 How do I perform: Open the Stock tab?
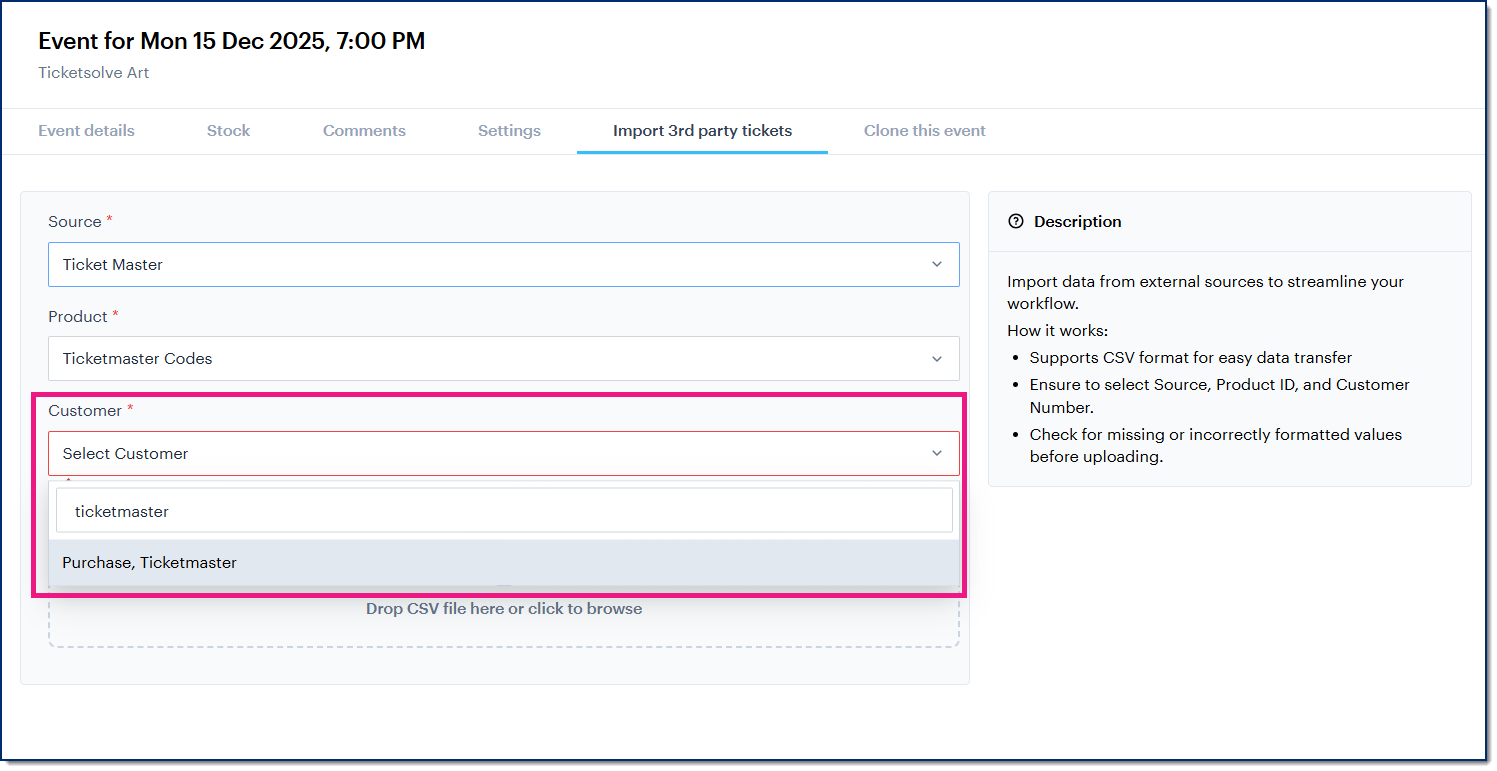(x=228, y=131)
